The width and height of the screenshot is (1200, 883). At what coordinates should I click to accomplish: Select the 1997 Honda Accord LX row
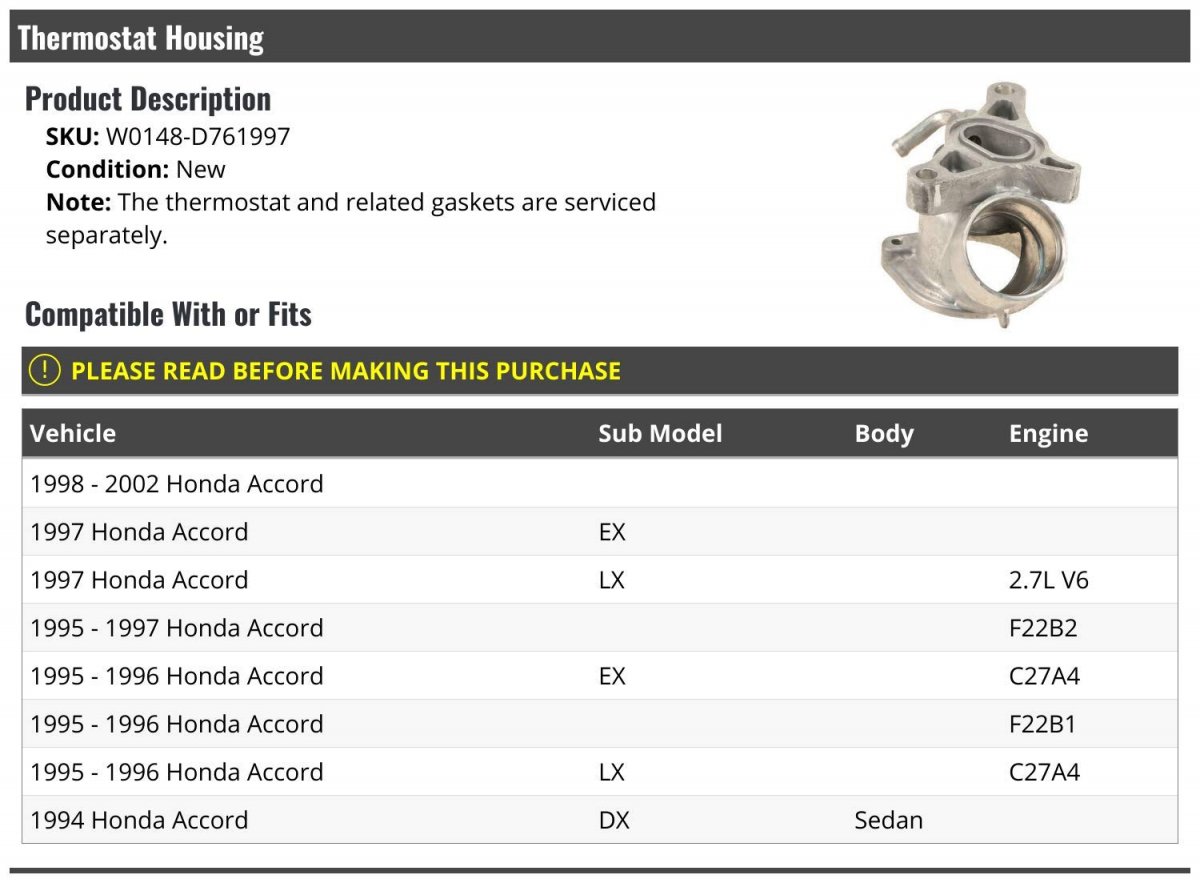[600, 580]
